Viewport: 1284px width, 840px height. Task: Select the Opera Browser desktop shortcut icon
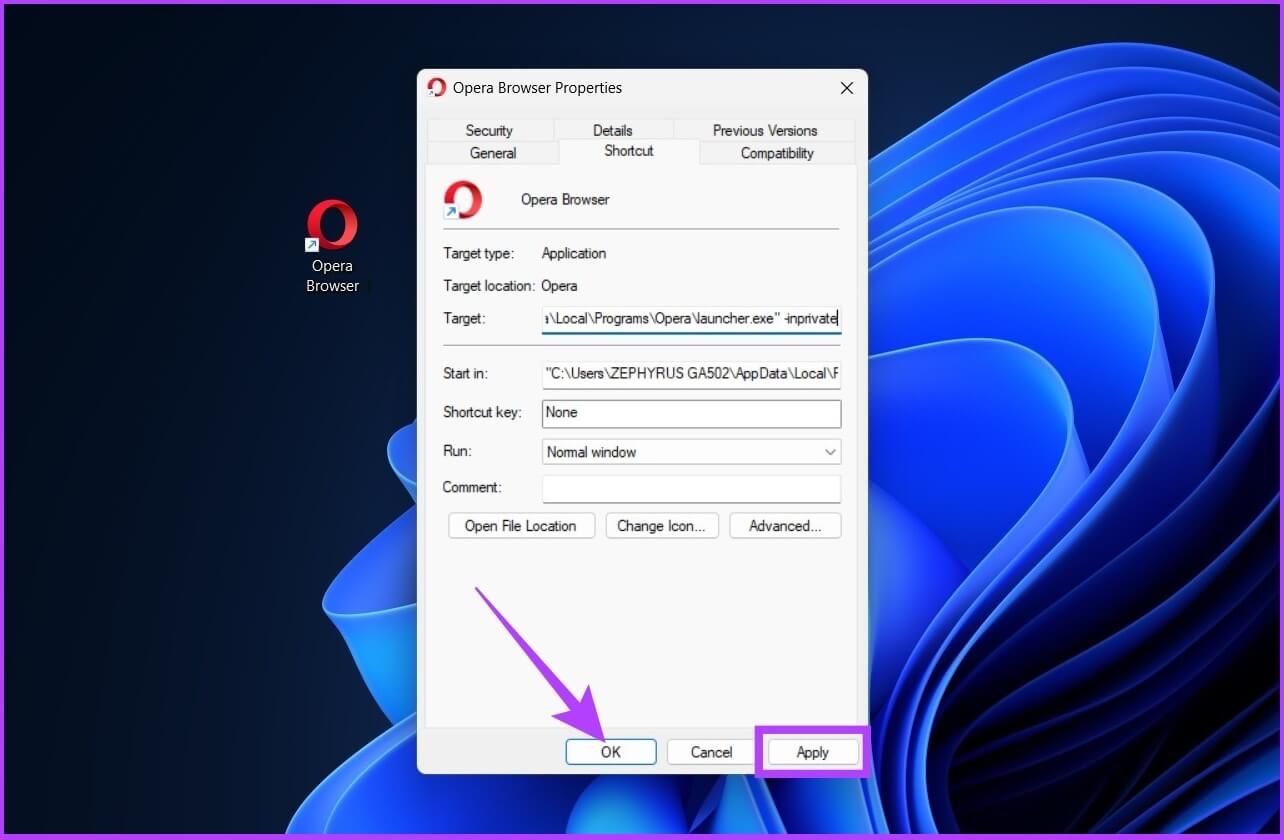click(332, 225)
